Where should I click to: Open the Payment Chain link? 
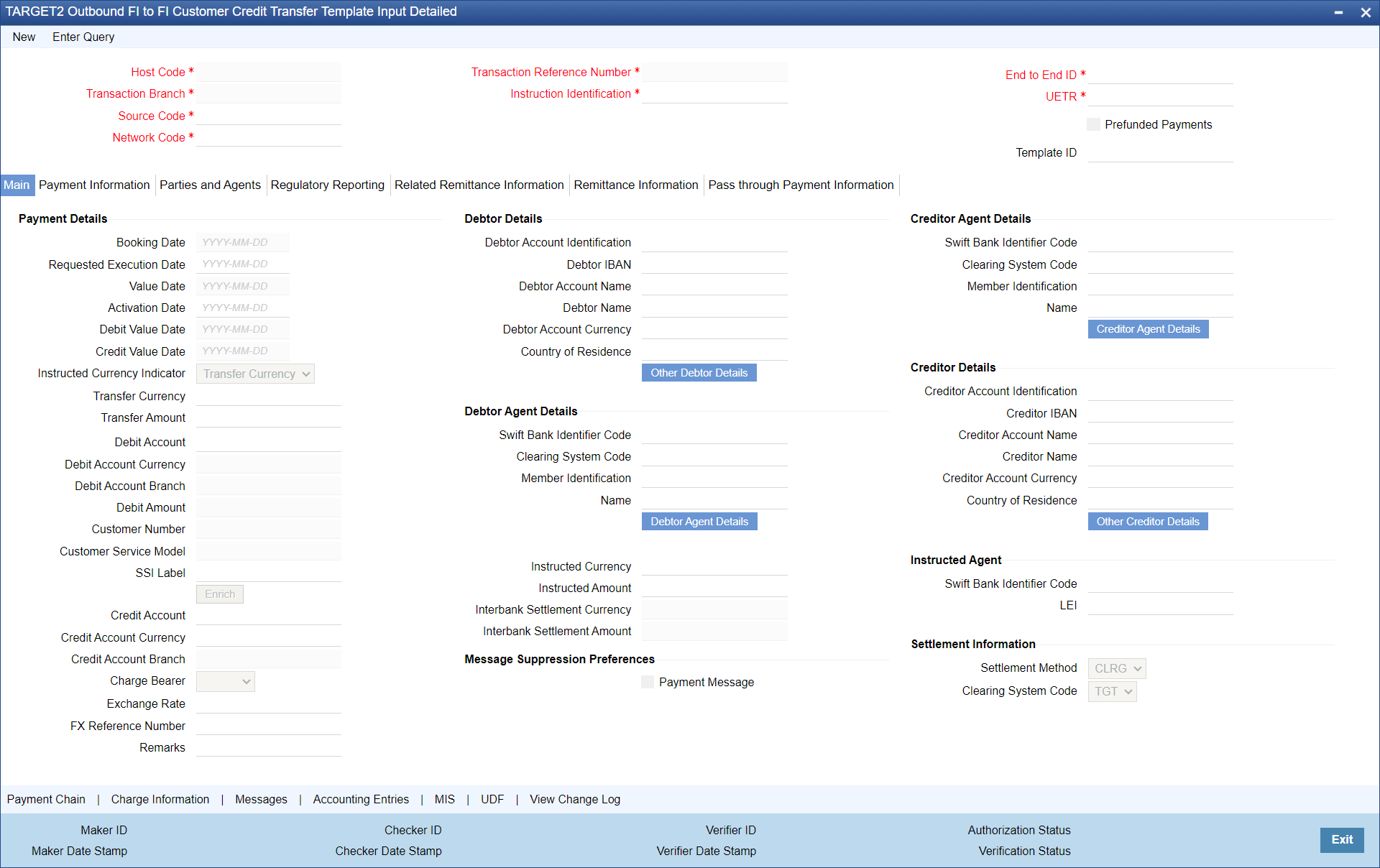pyautogui.click(x=46, y=799)
